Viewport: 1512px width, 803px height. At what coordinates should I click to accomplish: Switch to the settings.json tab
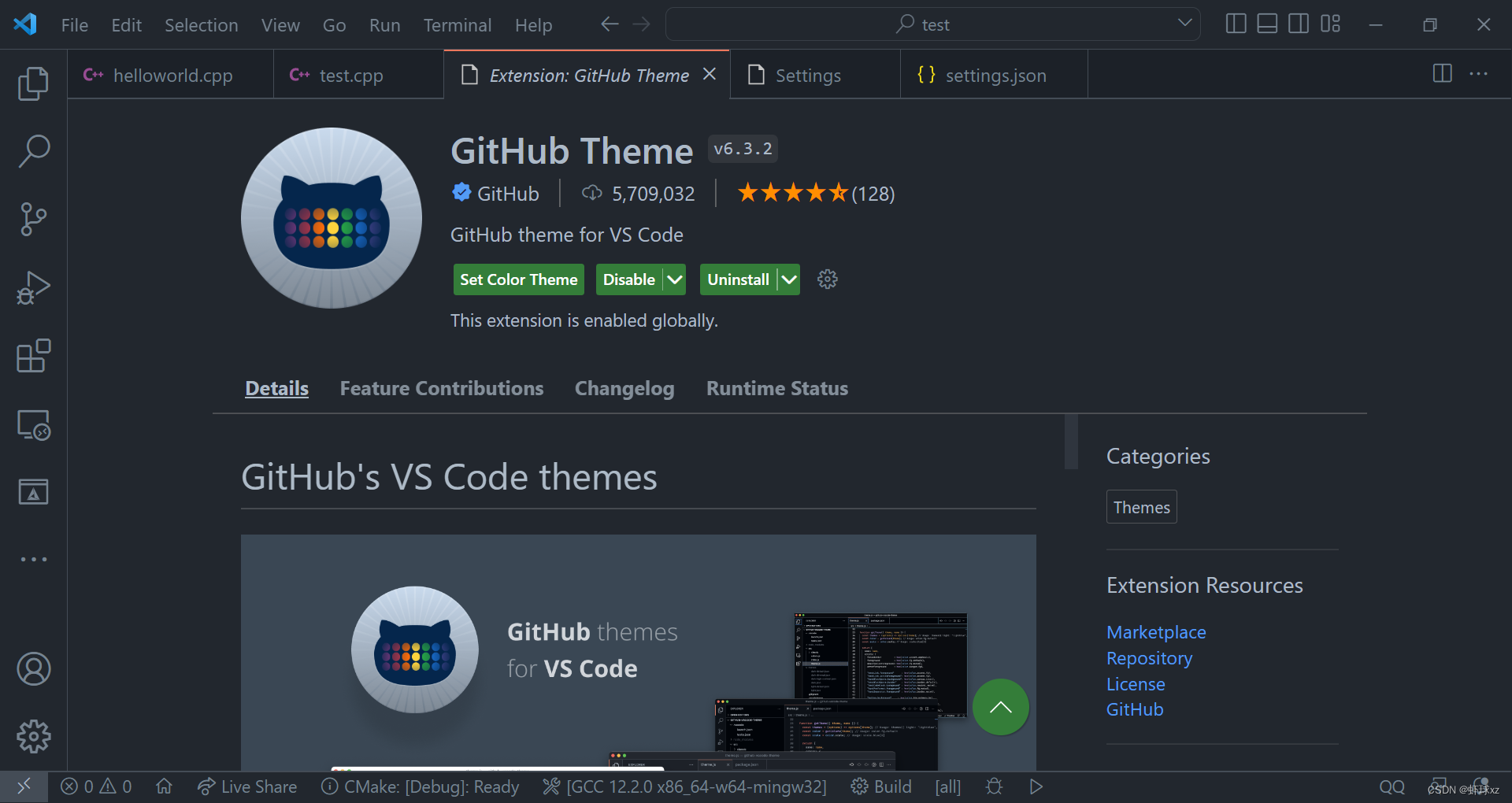coord(994,75)
